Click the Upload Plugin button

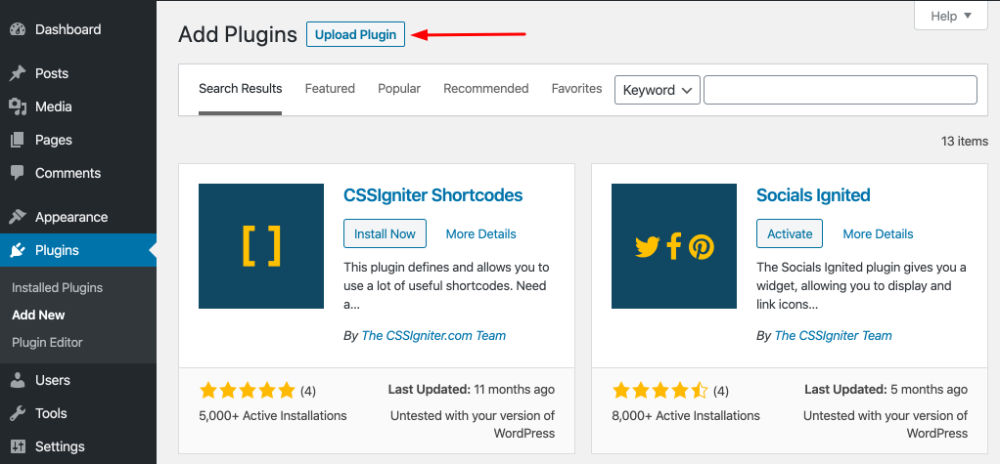[x=355, y=34]
